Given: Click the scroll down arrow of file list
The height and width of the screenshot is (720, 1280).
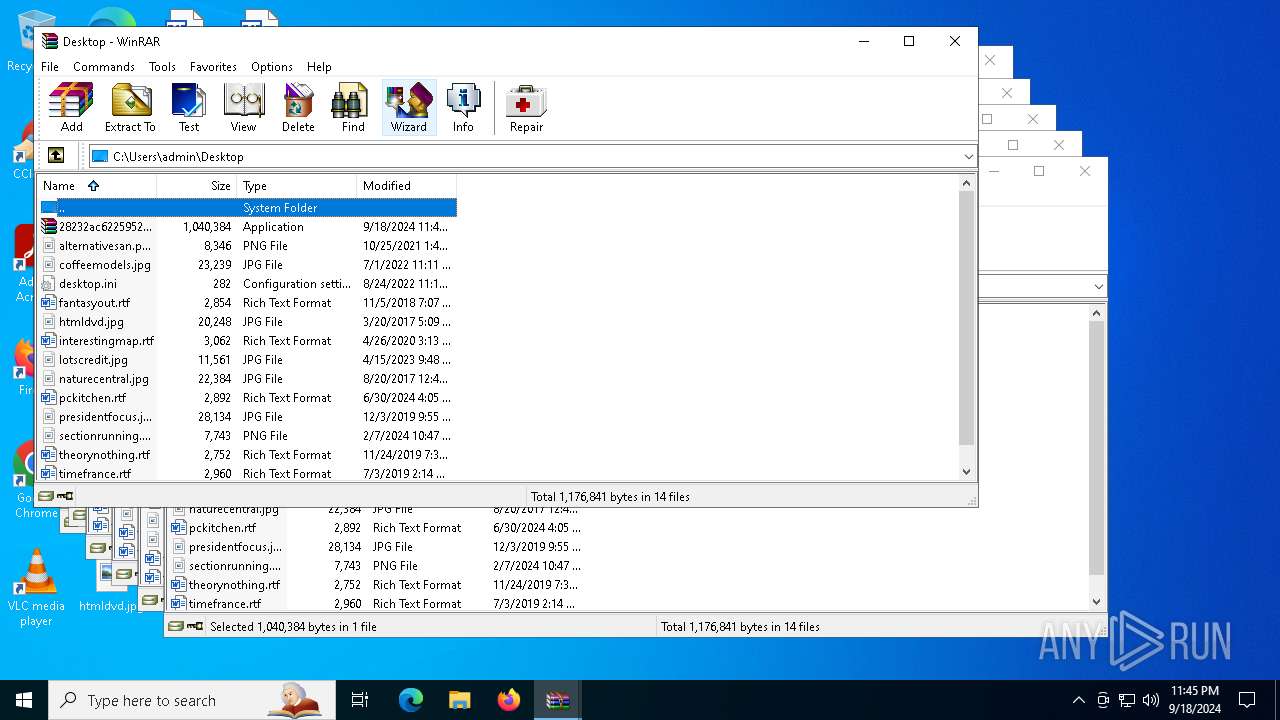Looking at the screenshot, I should [x=966, y=472].
